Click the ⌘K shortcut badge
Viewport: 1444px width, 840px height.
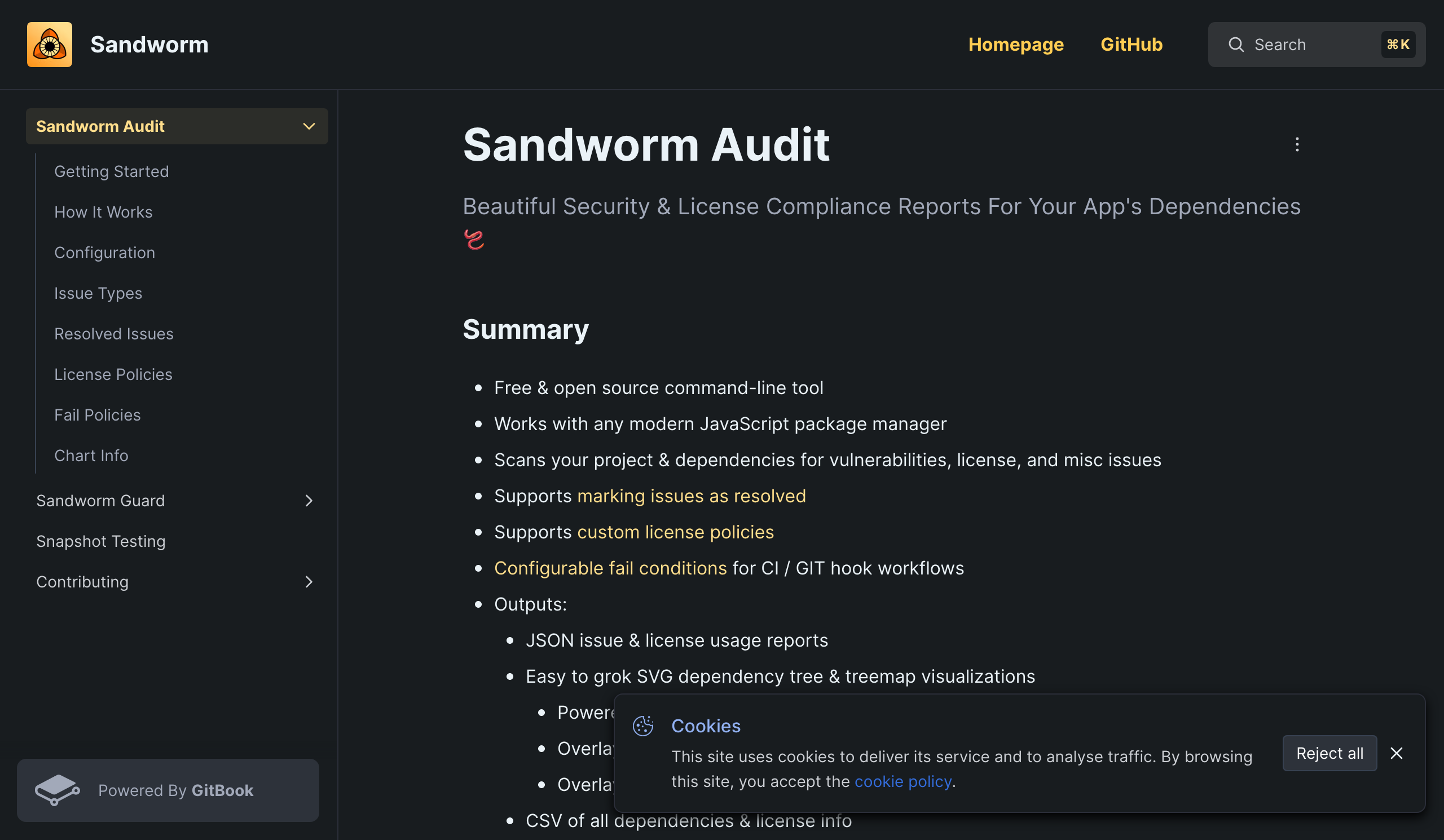1398,45
